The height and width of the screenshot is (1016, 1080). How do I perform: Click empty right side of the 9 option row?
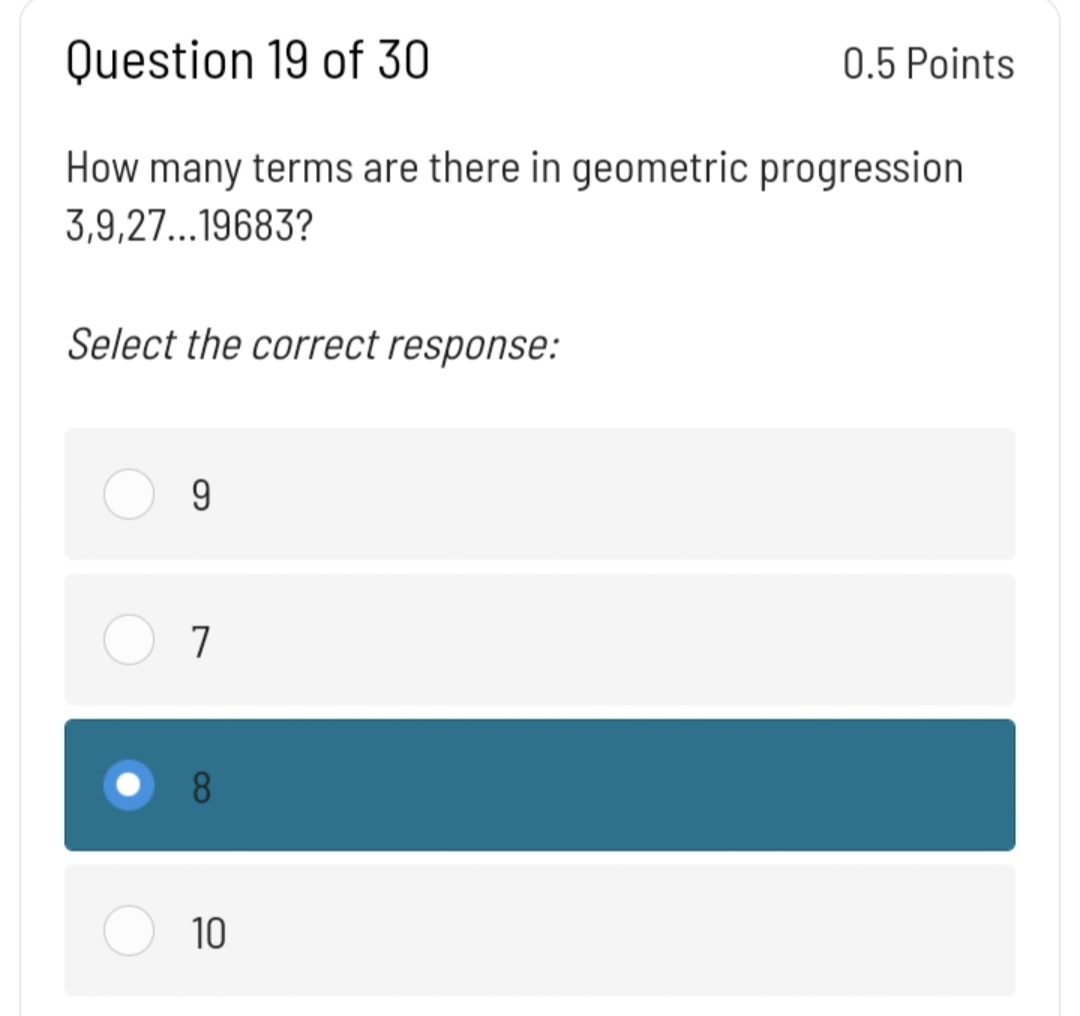click(x=800, y=495)
